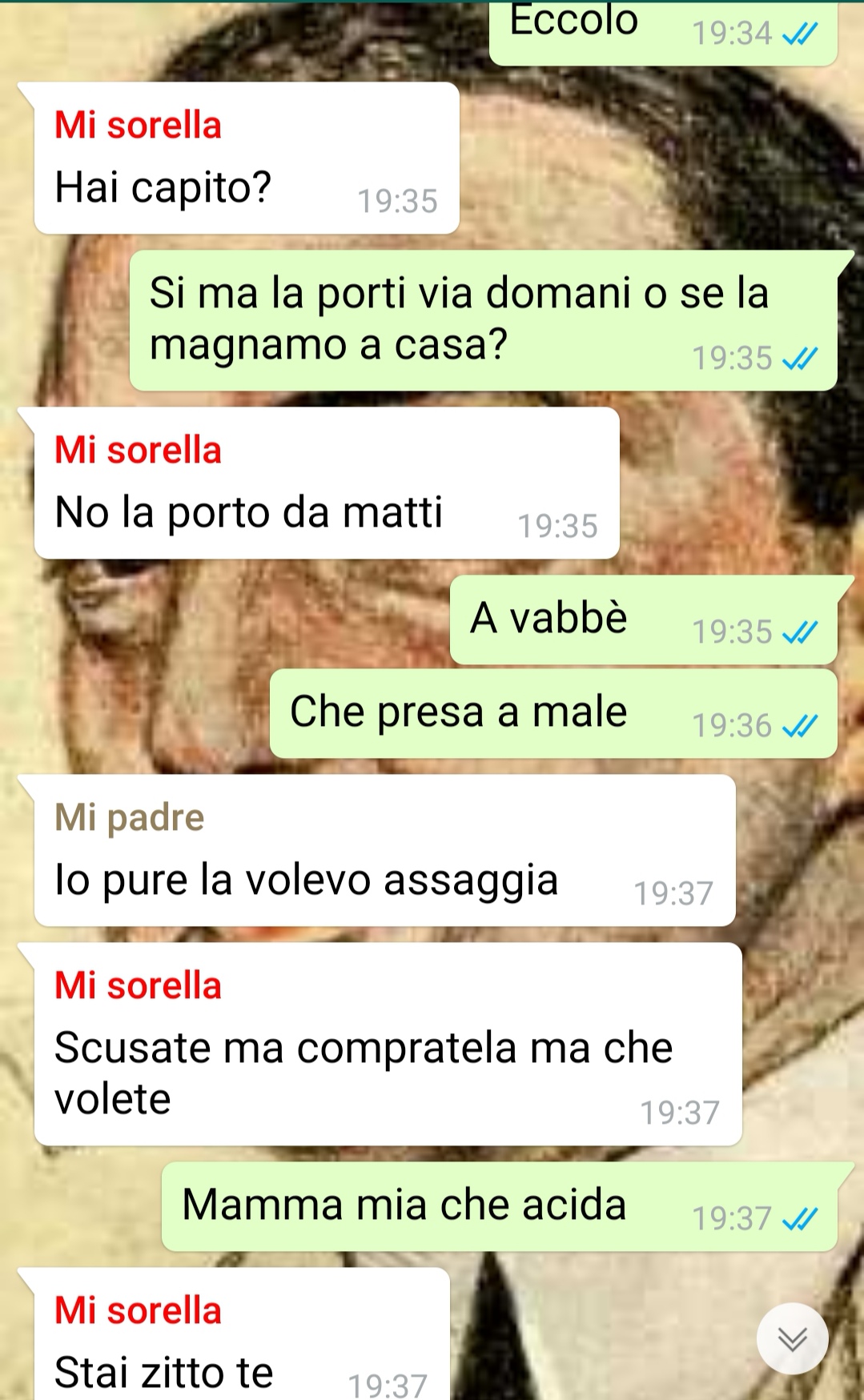Tap 'Mi sorella' name above 'Scusate ma compratela'
This screenshot has height=1400, width=864.
(x=138, y=985)
